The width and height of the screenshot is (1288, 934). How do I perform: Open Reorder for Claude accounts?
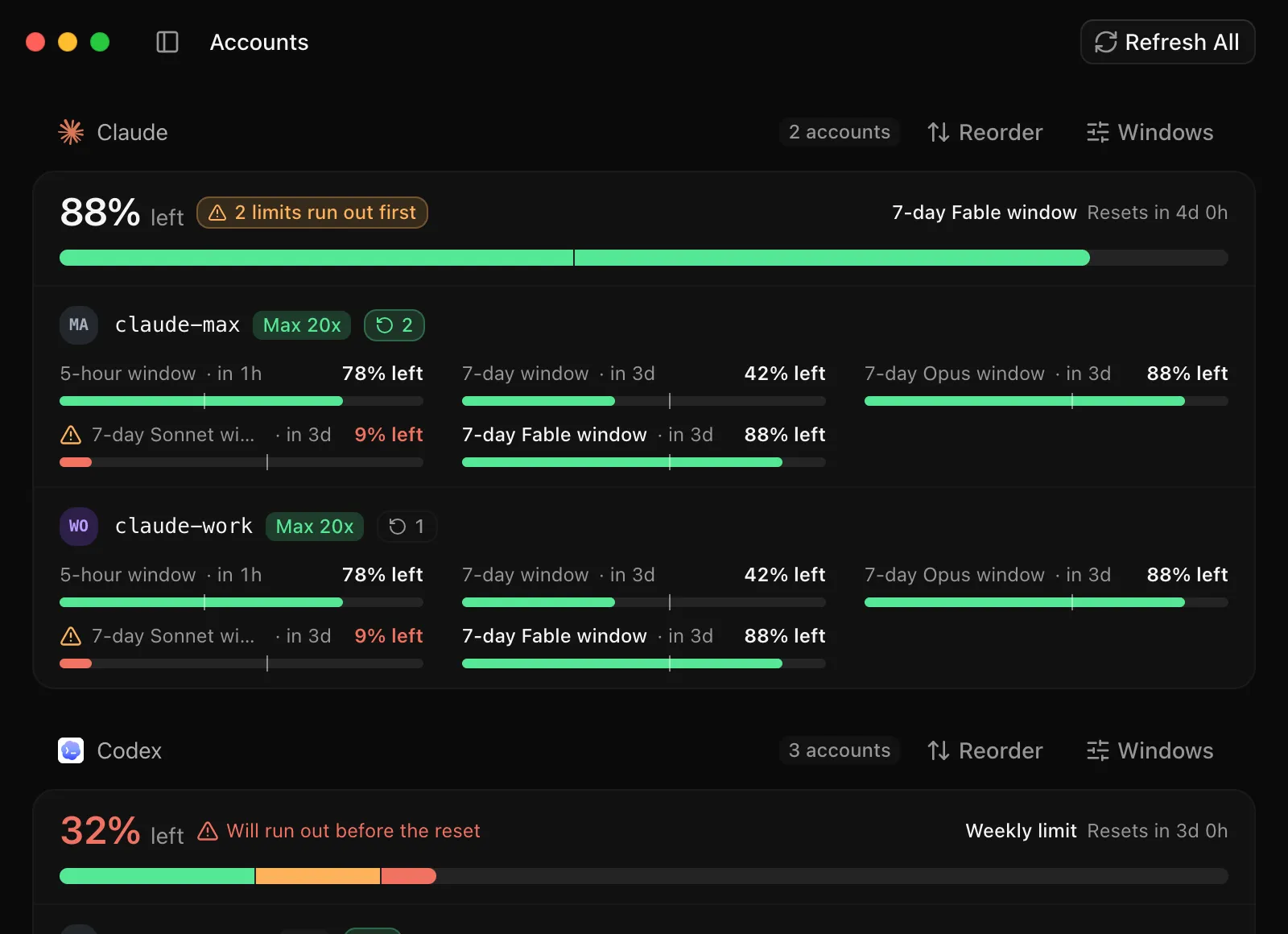pos(985,132)
